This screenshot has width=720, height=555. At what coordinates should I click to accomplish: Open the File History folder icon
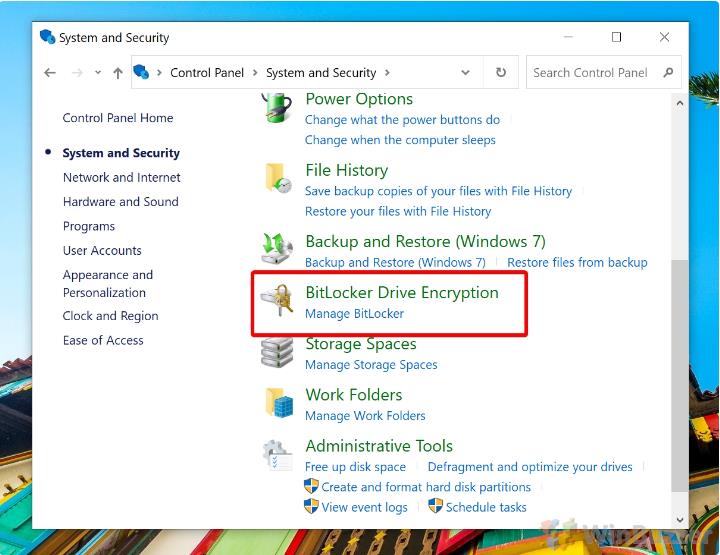[278, 177]
